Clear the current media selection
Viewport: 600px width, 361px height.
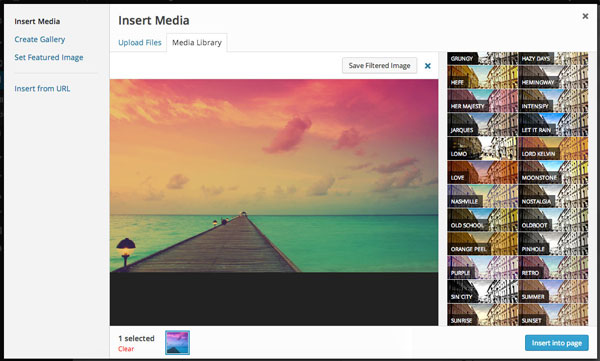[126, 349]
